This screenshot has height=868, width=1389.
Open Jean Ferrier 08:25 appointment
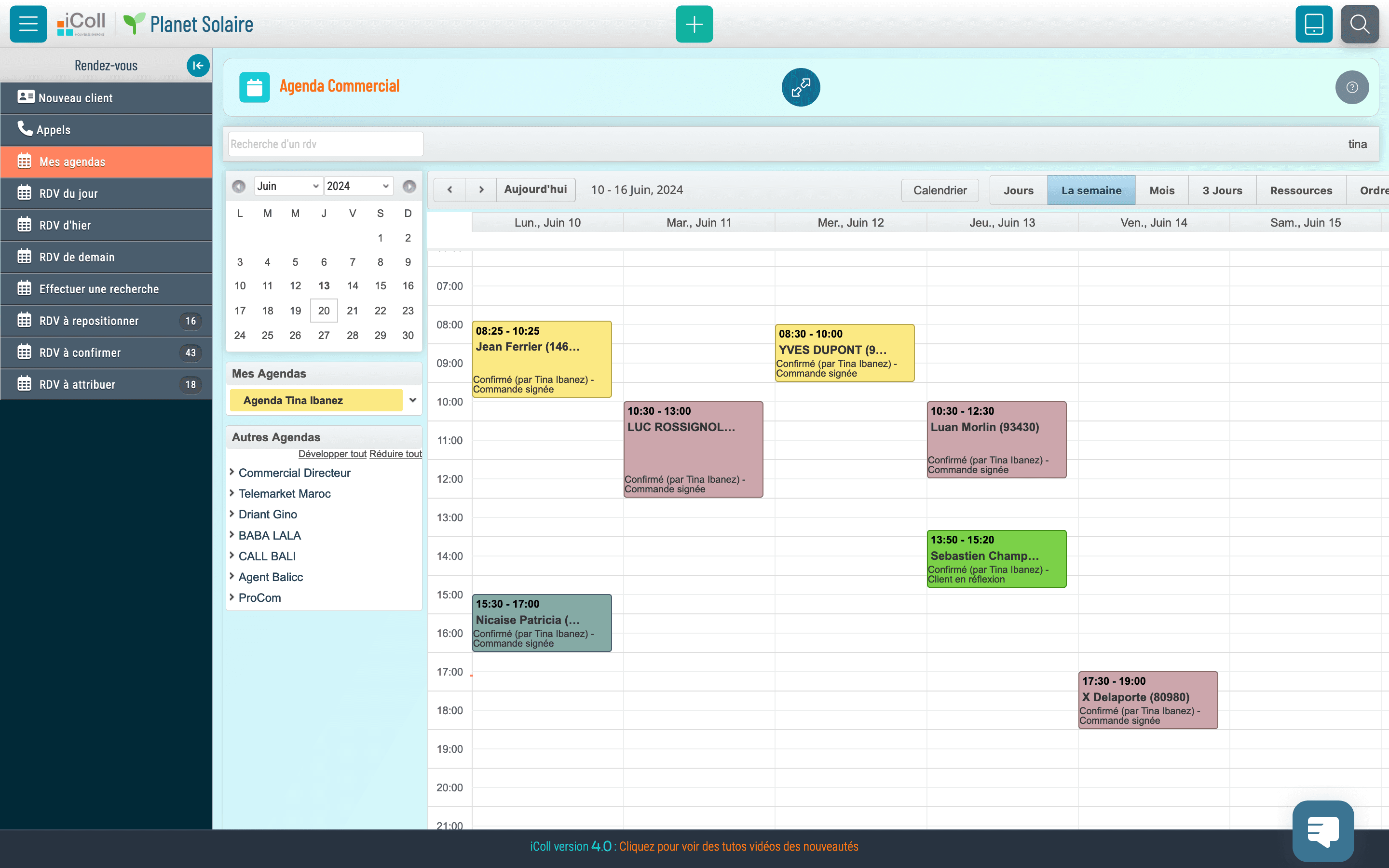point(542,359)
